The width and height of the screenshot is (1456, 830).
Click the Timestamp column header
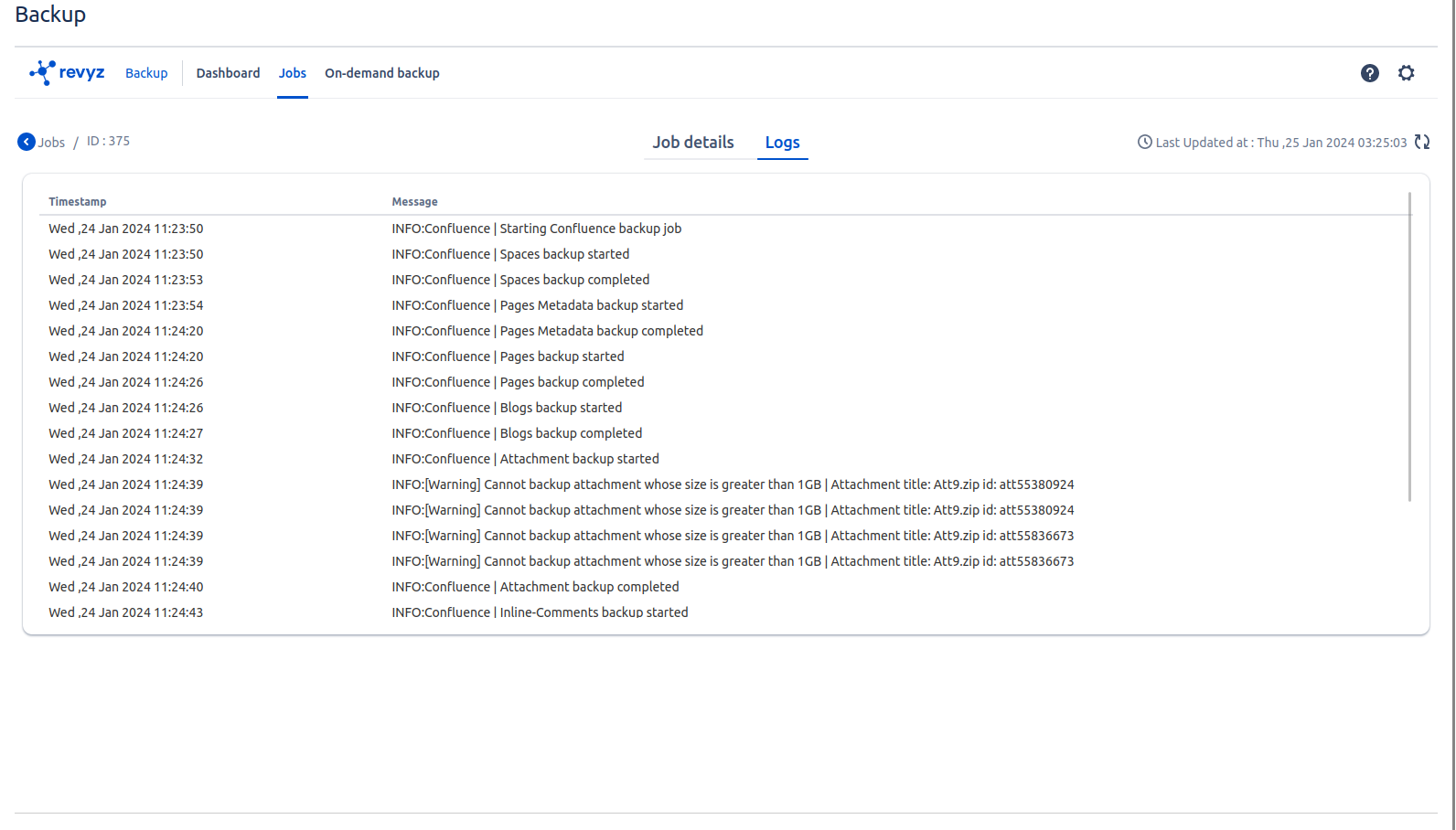[x=78, y=202]
